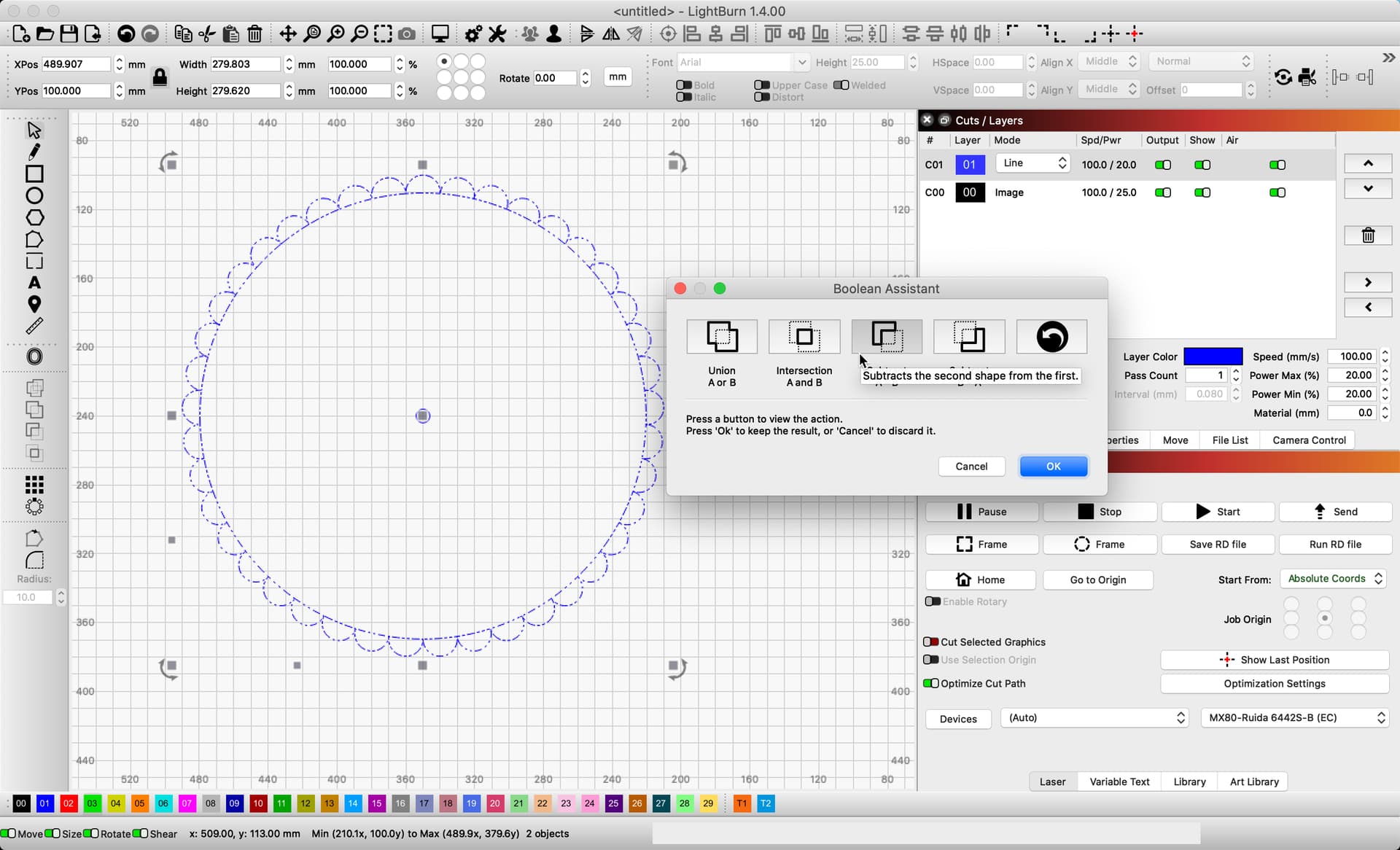The height and width of the screenshot is (850, 1400).
Task: Open the device selection dropdown showing (Auto)
Action: tap(1094, 717)
